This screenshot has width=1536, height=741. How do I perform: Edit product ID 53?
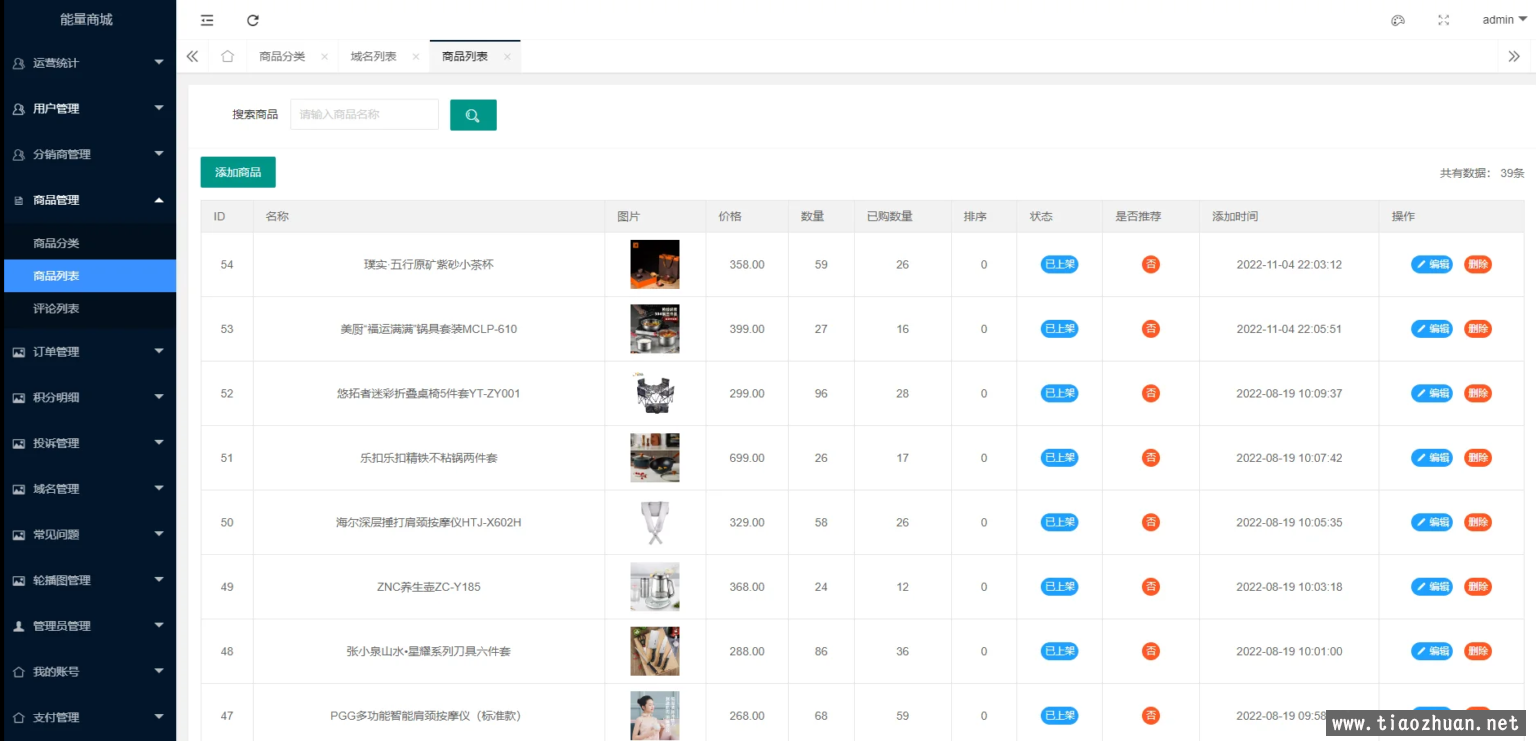point(1432,329)
